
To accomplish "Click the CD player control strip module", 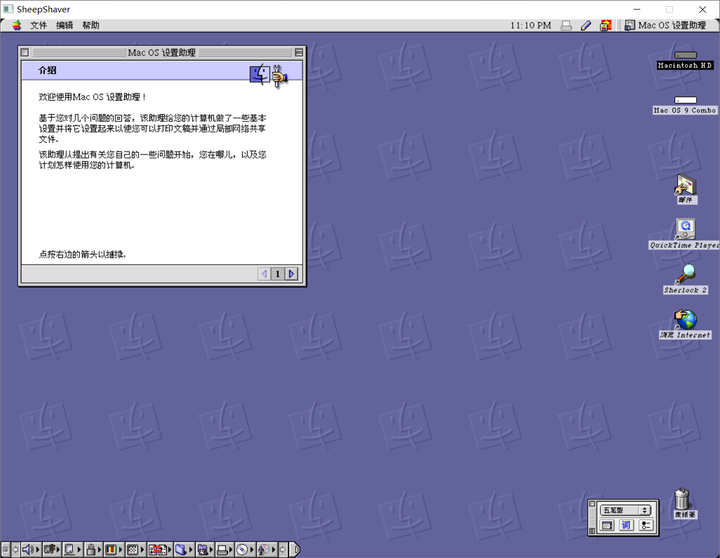I will [x=242, y=549].
